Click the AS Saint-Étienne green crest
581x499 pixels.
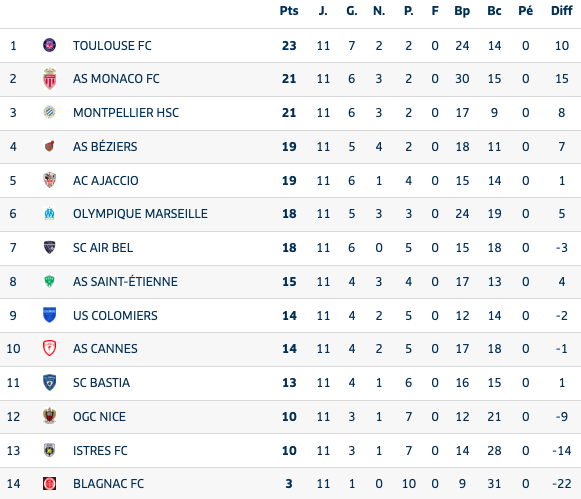point(50,281)
